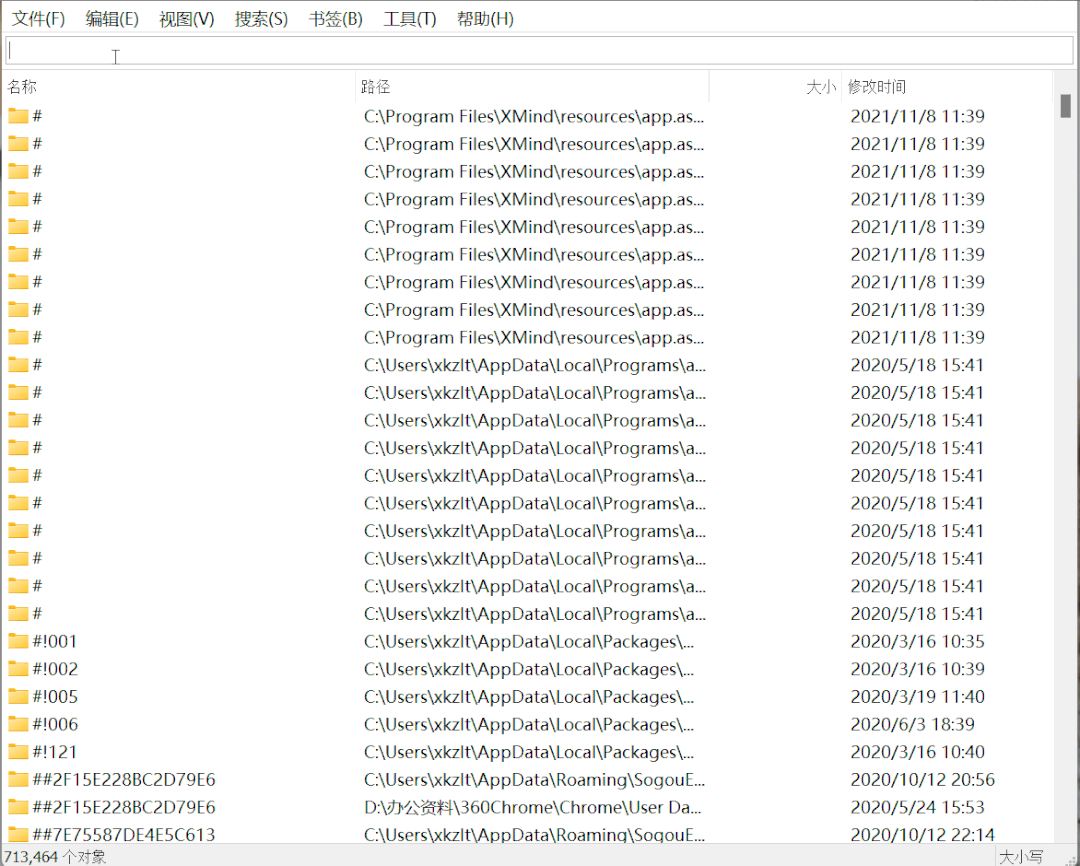Open the 工具(T) menu
This screenshot has height=866, width=1080.
(410, 19)
